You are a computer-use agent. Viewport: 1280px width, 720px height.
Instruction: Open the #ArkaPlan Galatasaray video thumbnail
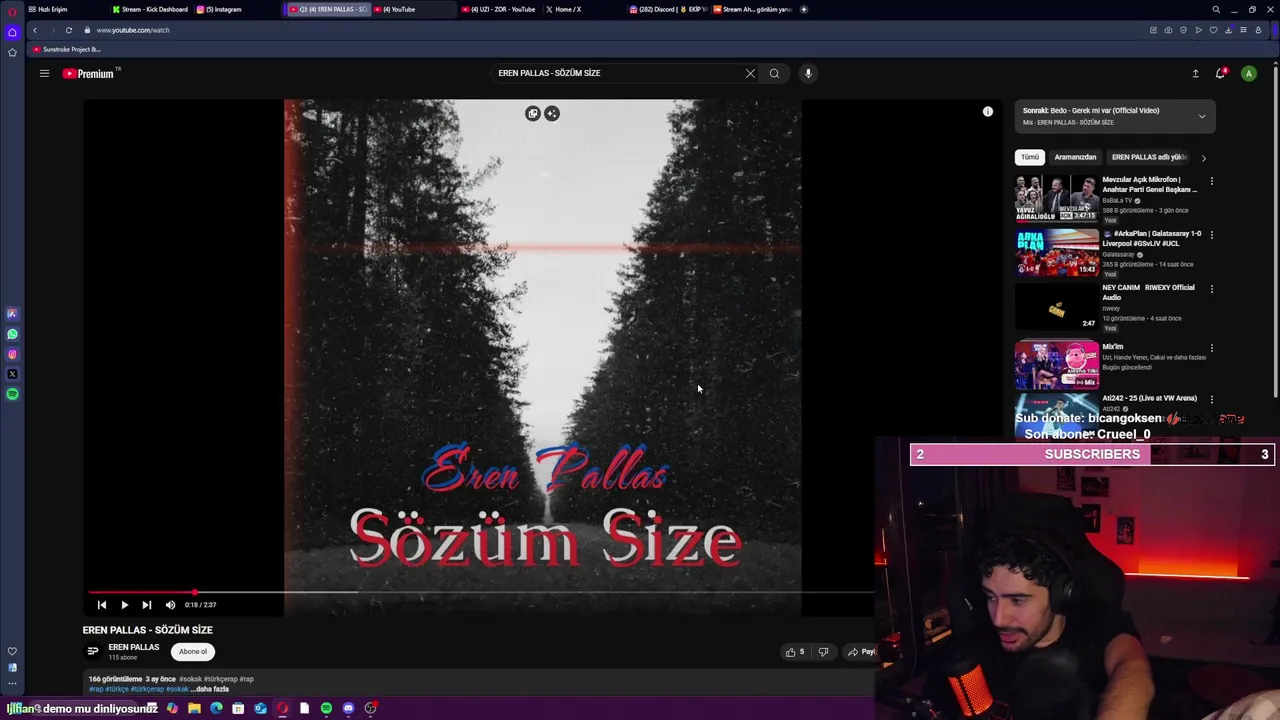(x=1057, y=252)
